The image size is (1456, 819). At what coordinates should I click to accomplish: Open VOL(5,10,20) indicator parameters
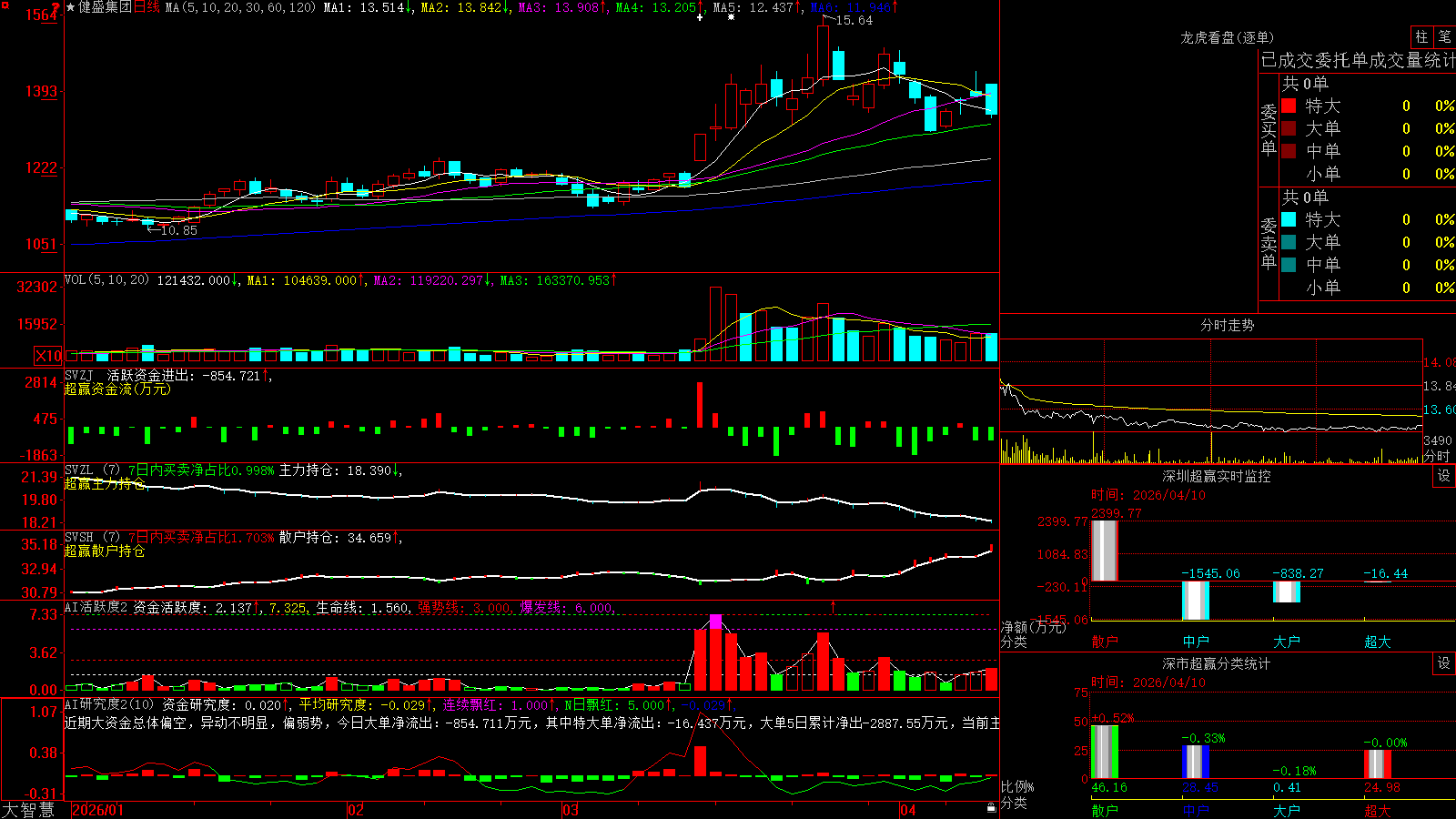pyautogui.click(x=106, y=280)
